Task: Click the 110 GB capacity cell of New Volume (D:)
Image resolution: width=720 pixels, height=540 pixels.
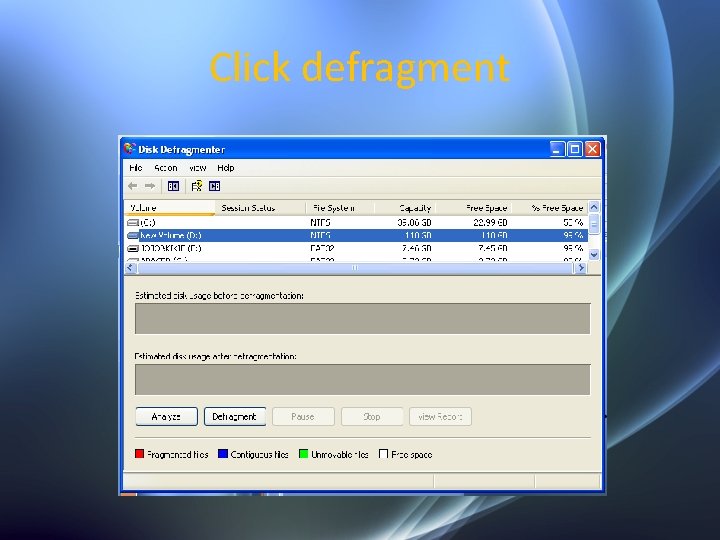Action: [x=418, y=235]
